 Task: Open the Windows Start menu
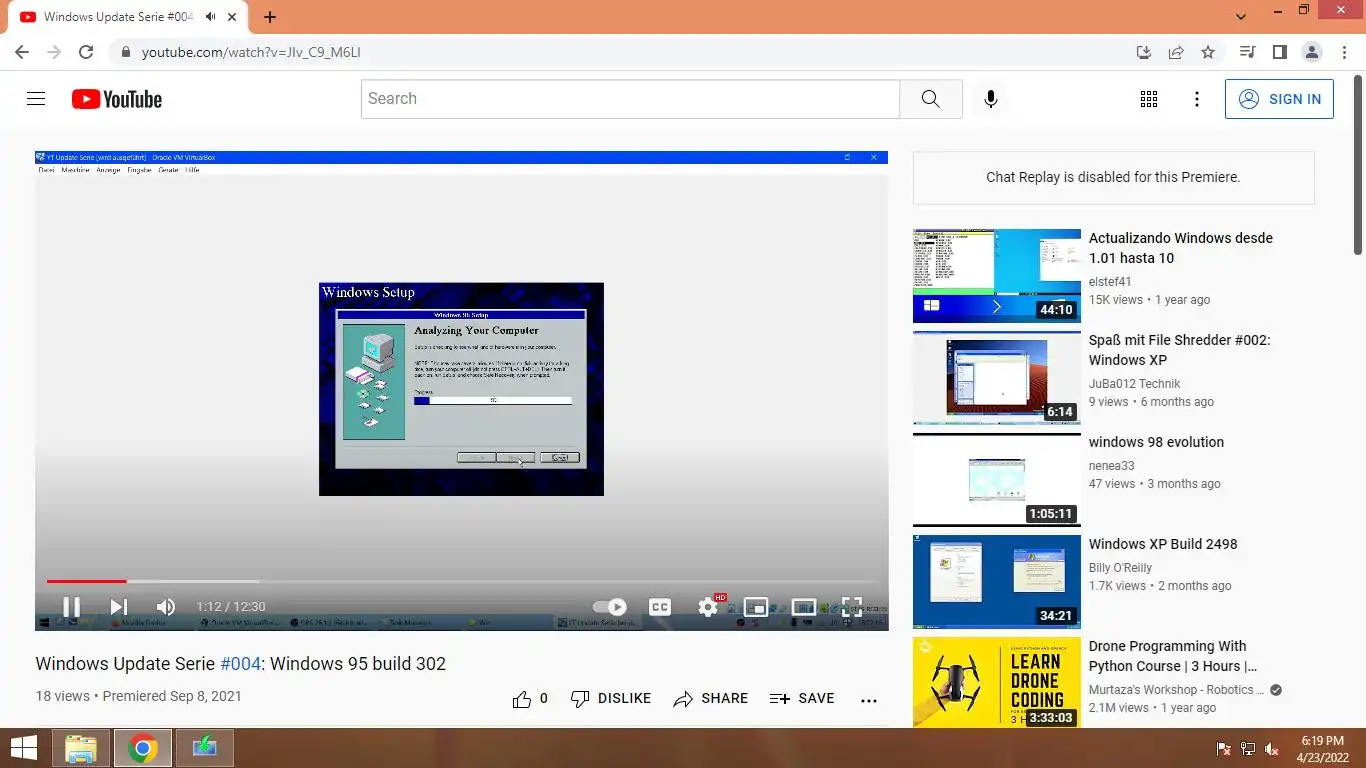24,748
